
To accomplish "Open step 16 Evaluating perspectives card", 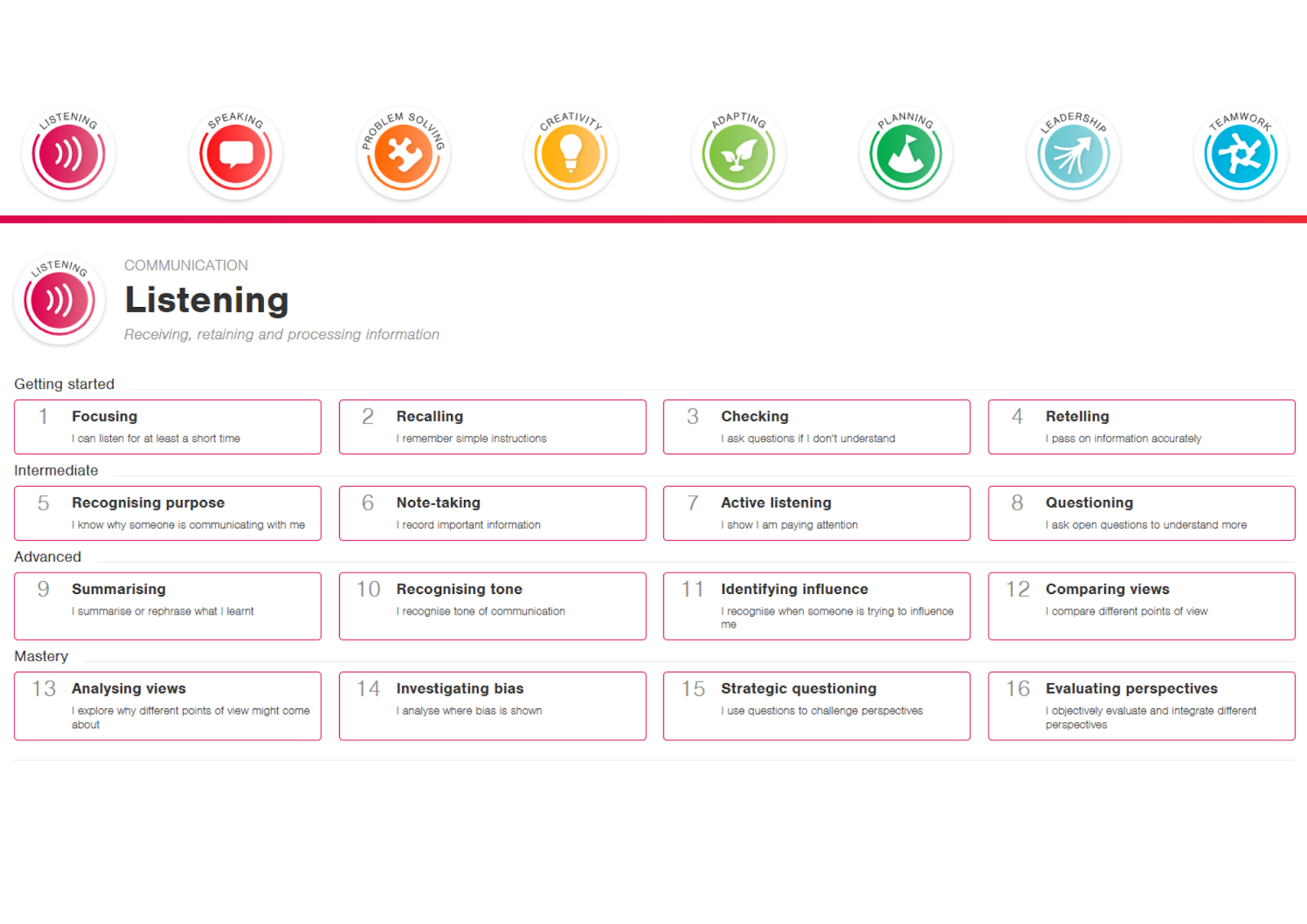I will click(x=1142, y=706).
